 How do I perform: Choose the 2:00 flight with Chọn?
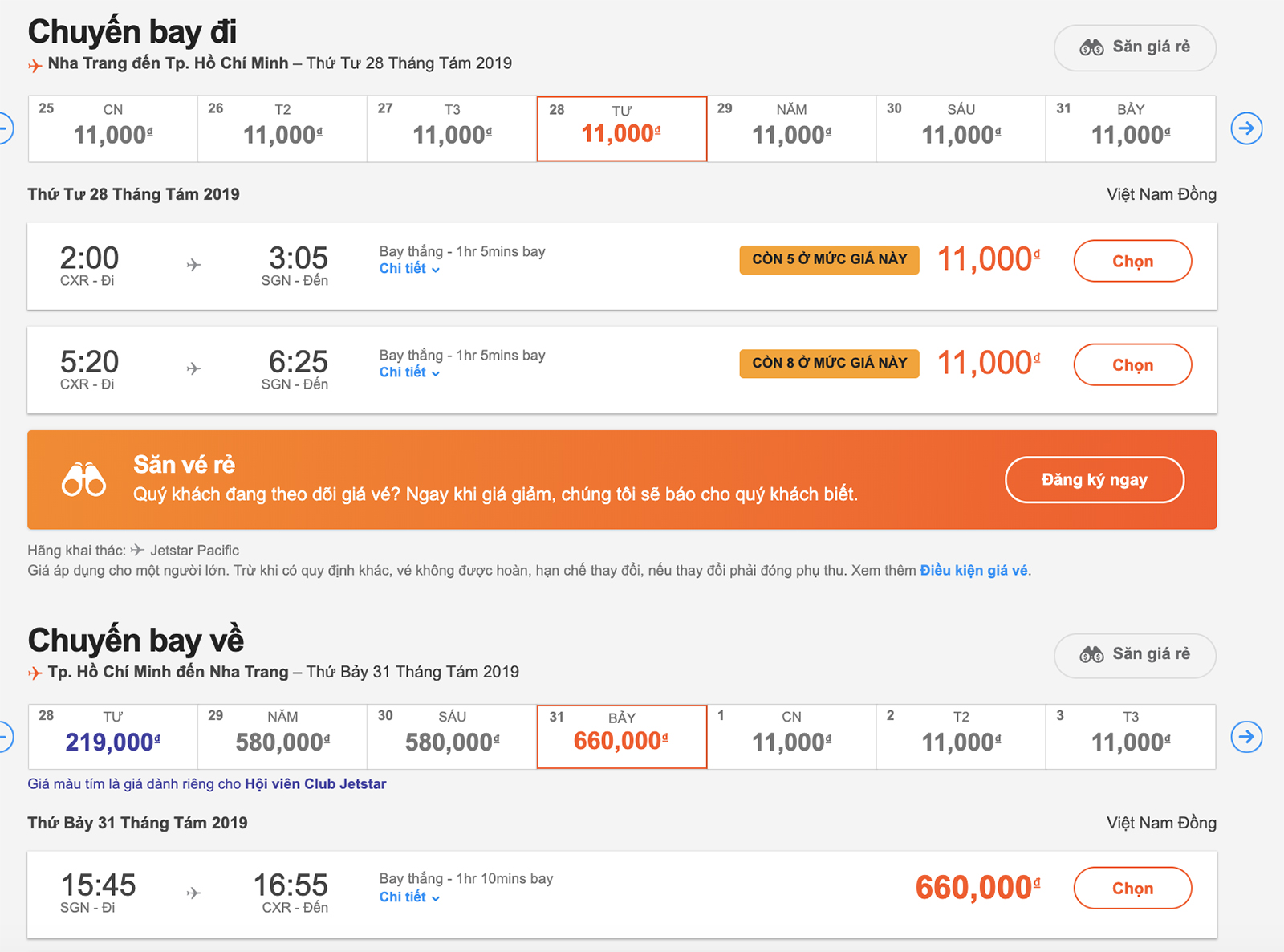tap(1132, 261)
